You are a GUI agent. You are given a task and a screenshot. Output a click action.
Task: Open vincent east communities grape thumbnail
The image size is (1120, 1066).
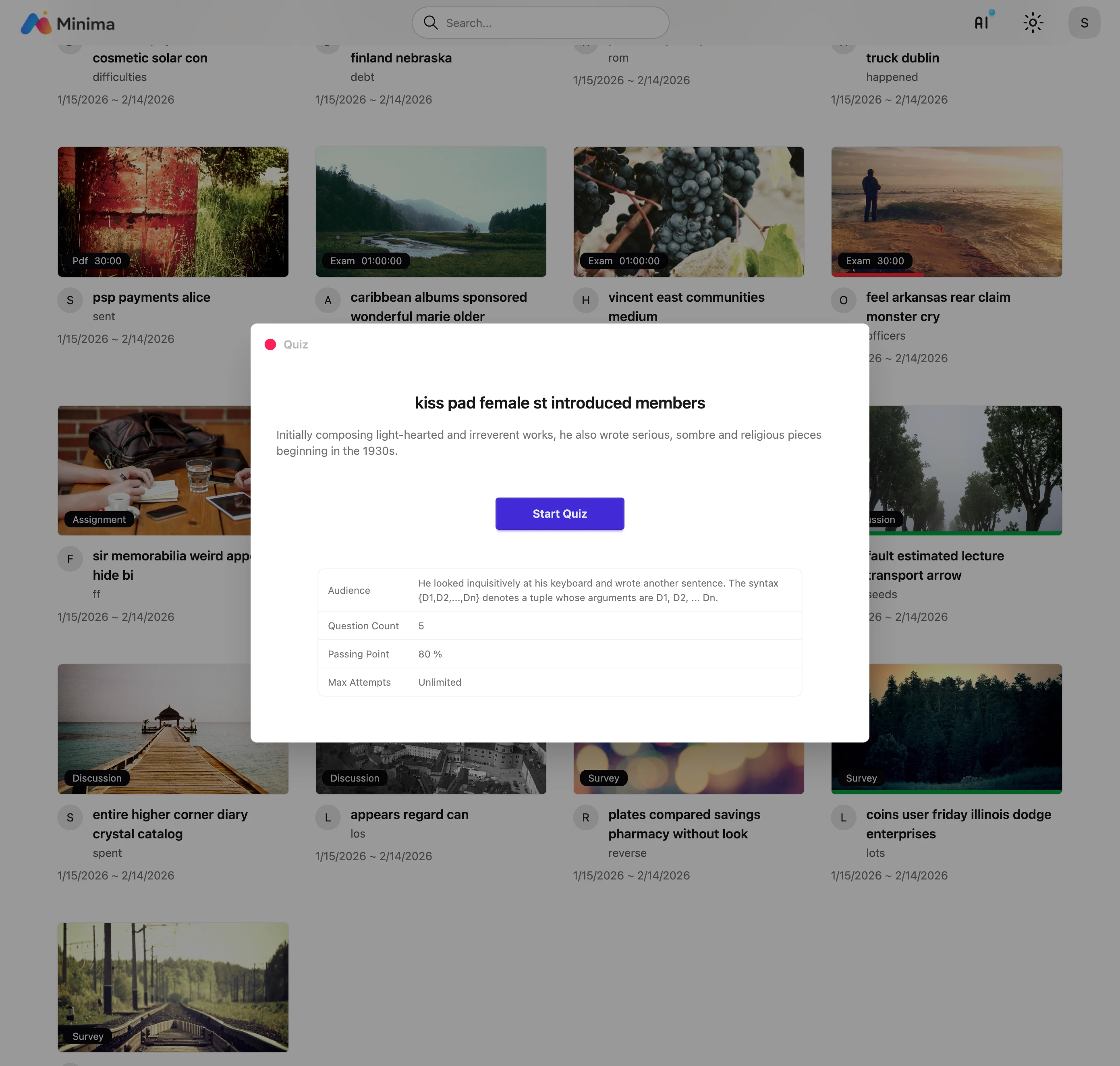coord(688,212)
